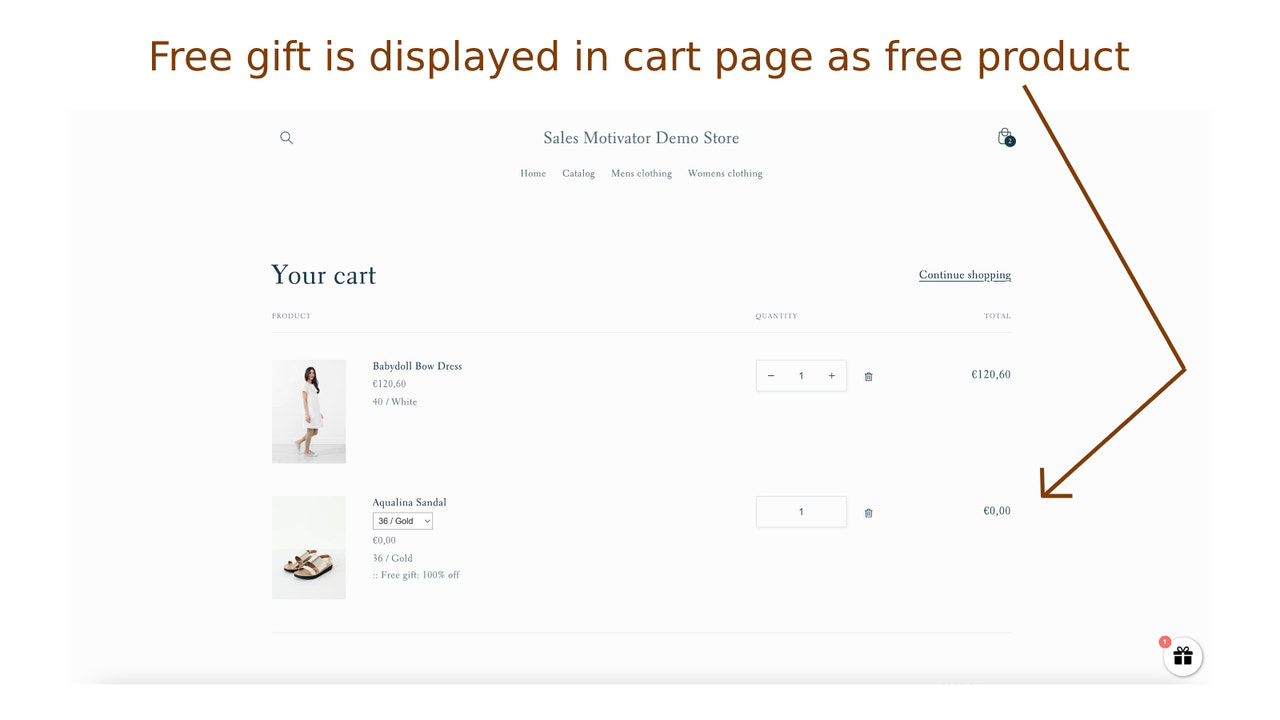This screenshot has height=720, width=1280.
Task: Open the Sales Motivator Demo Store title
Action: coord(640,137)
